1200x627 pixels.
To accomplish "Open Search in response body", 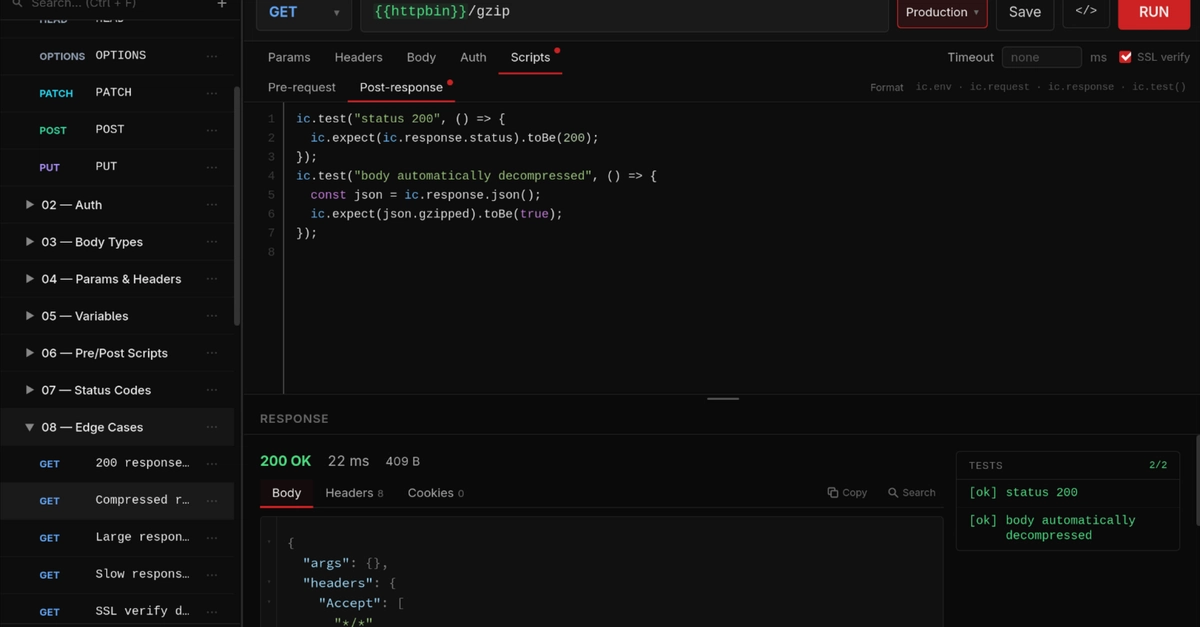I will pyautogui.click(x=911, y=492).
